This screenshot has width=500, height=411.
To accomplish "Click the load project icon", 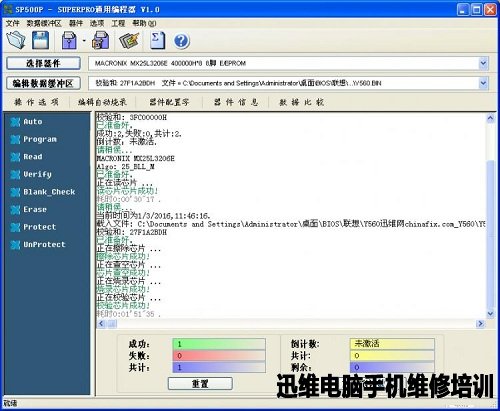I will click(x=69, y=40).
